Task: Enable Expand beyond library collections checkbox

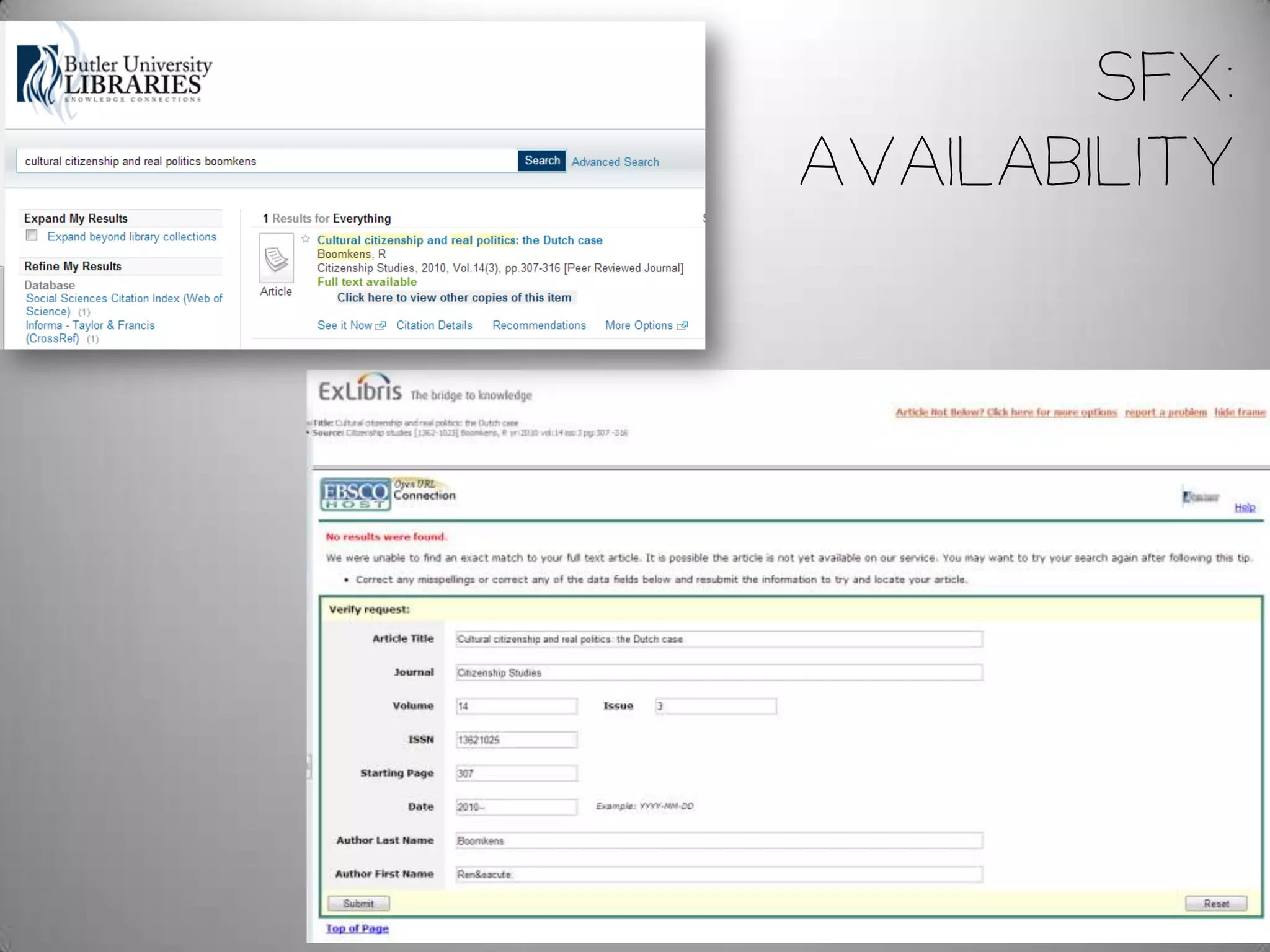Action: [32, 236]
